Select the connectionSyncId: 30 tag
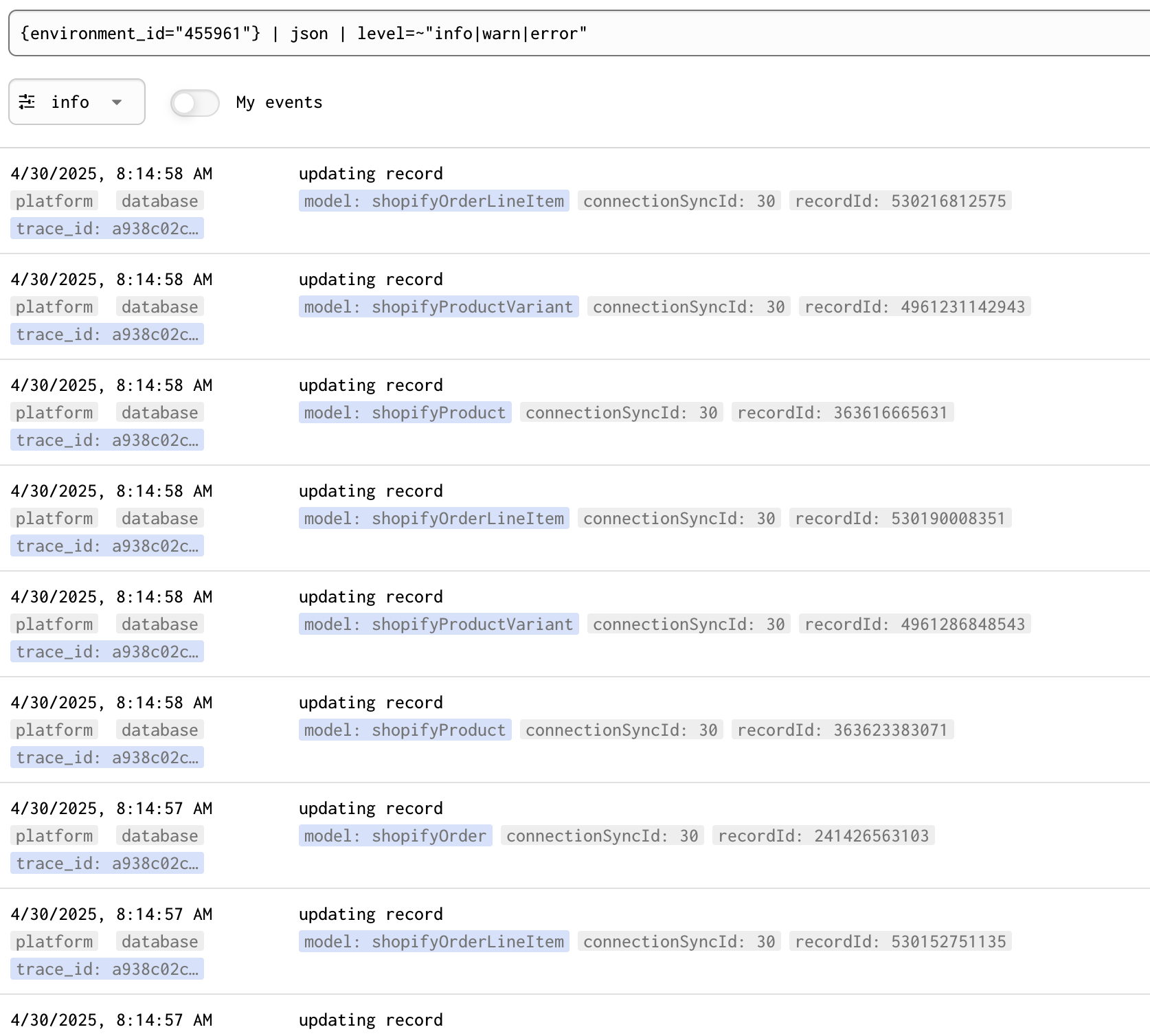Image resolution: width=1150 pixels, height=1036 pixels. click(679, 201)
